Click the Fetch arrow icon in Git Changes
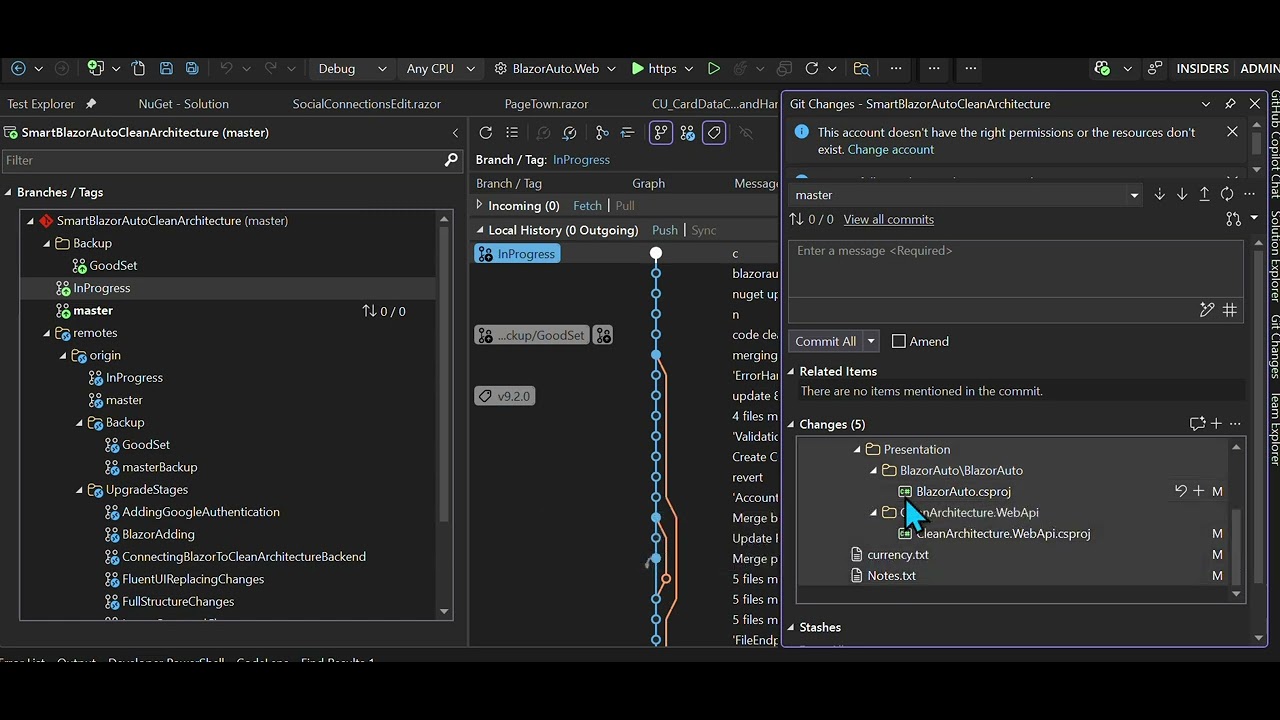The image size is (1280, 720). (1159, 195)
